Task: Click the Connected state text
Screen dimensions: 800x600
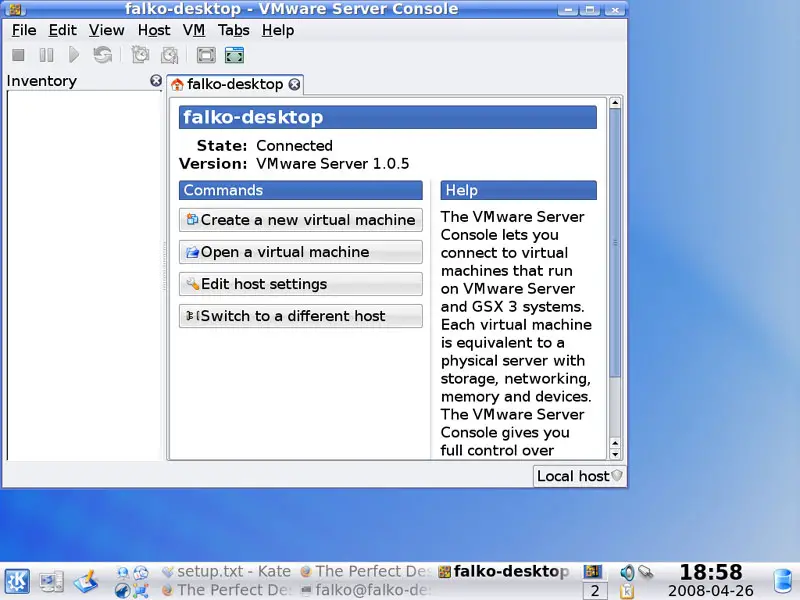Action: 294,145
